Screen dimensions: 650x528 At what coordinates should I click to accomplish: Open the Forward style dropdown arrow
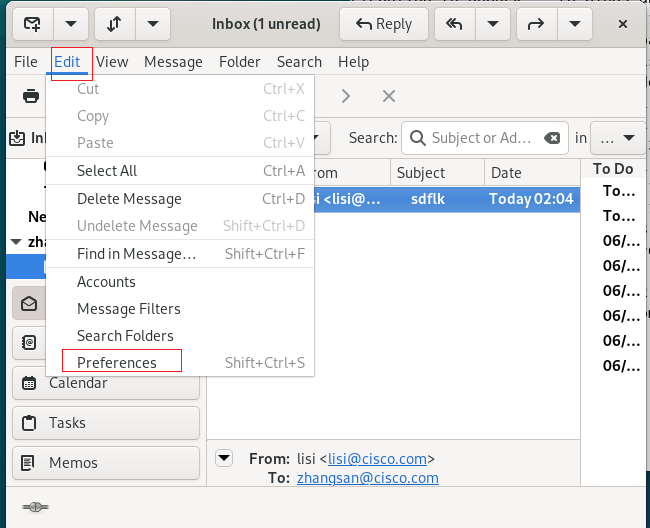click(x=575, y=24)
